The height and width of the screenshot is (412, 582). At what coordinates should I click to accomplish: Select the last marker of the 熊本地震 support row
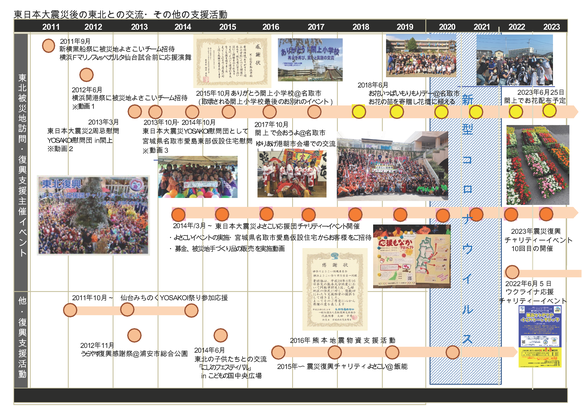(x=452, y=352)
